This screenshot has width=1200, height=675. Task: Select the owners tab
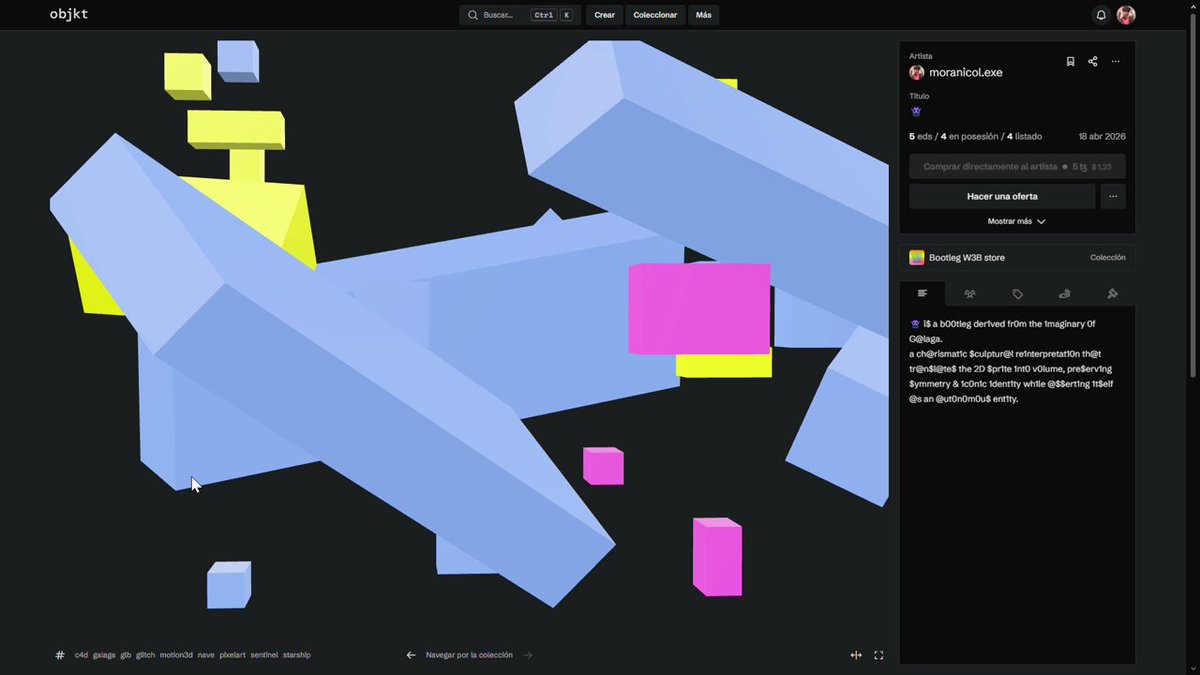pyautogui.click(x=970, y=294)
